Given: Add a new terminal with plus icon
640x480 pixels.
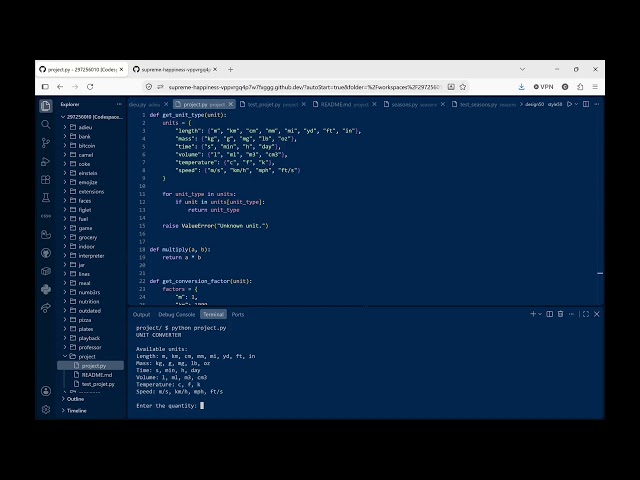Looking at the screenshot, I should click(x=533, y=314).
